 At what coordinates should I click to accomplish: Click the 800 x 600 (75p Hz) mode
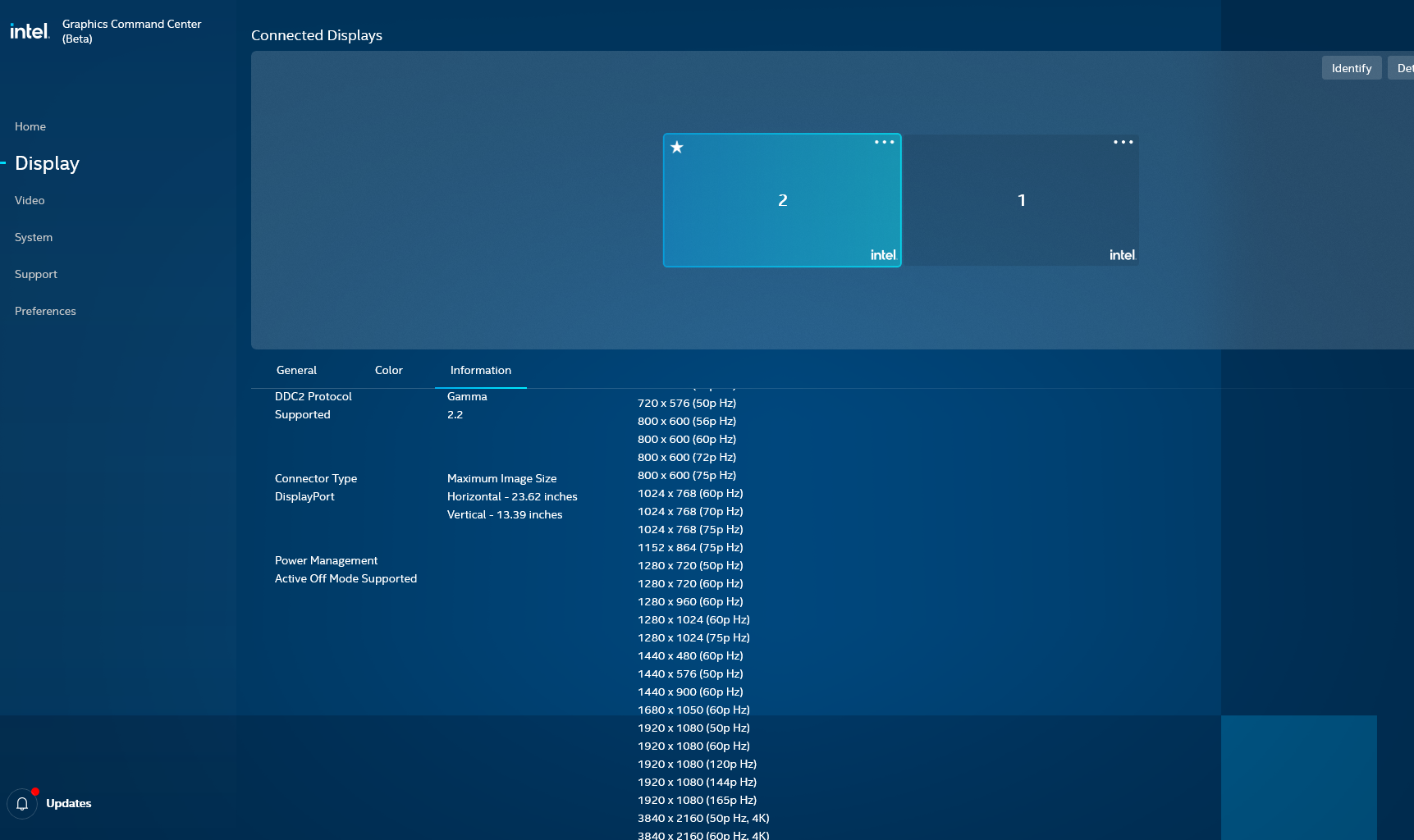click(687, 475)
